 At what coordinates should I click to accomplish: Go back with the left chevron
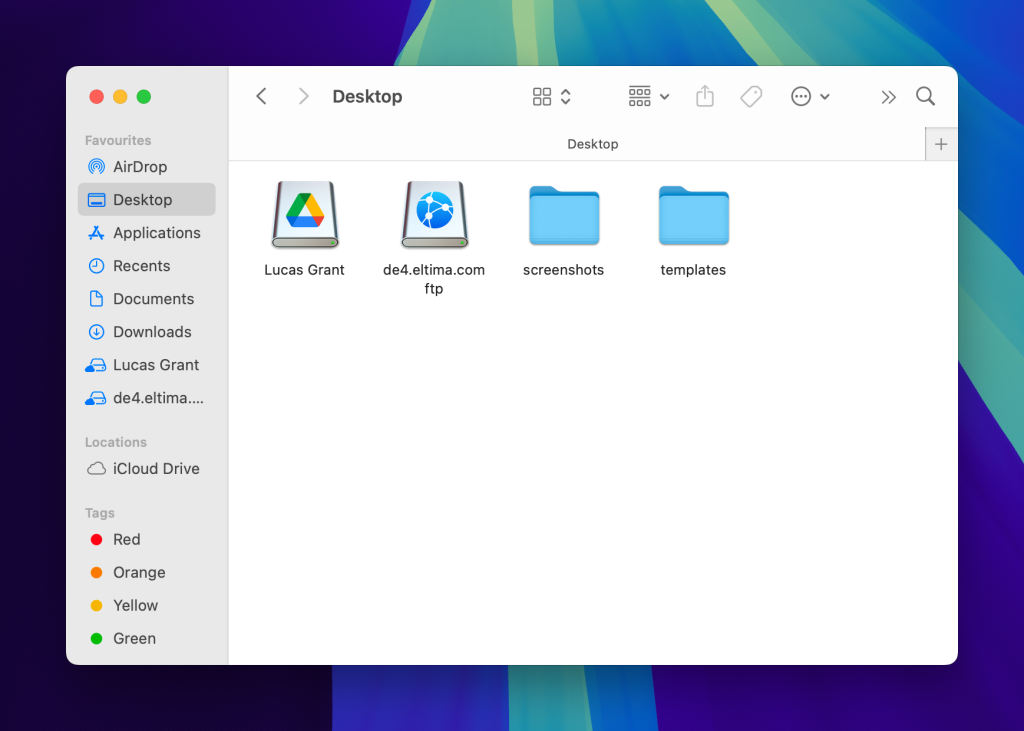click(261, 96)
